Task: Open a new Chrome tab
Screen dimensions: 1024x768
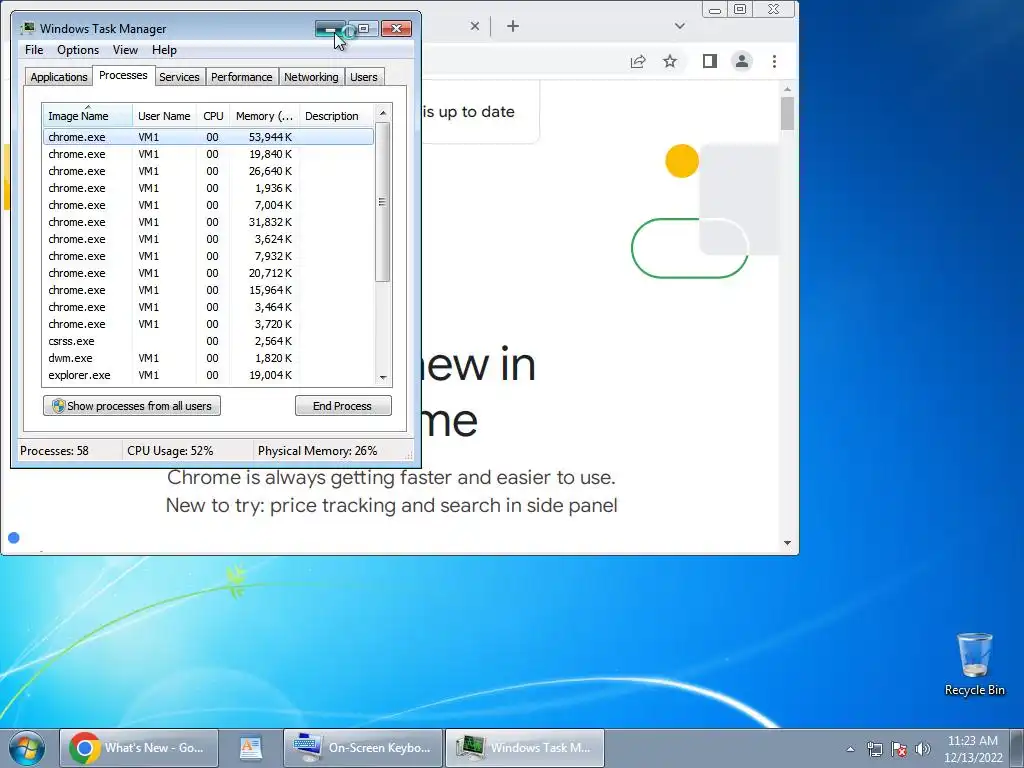Action: [513, 26]
